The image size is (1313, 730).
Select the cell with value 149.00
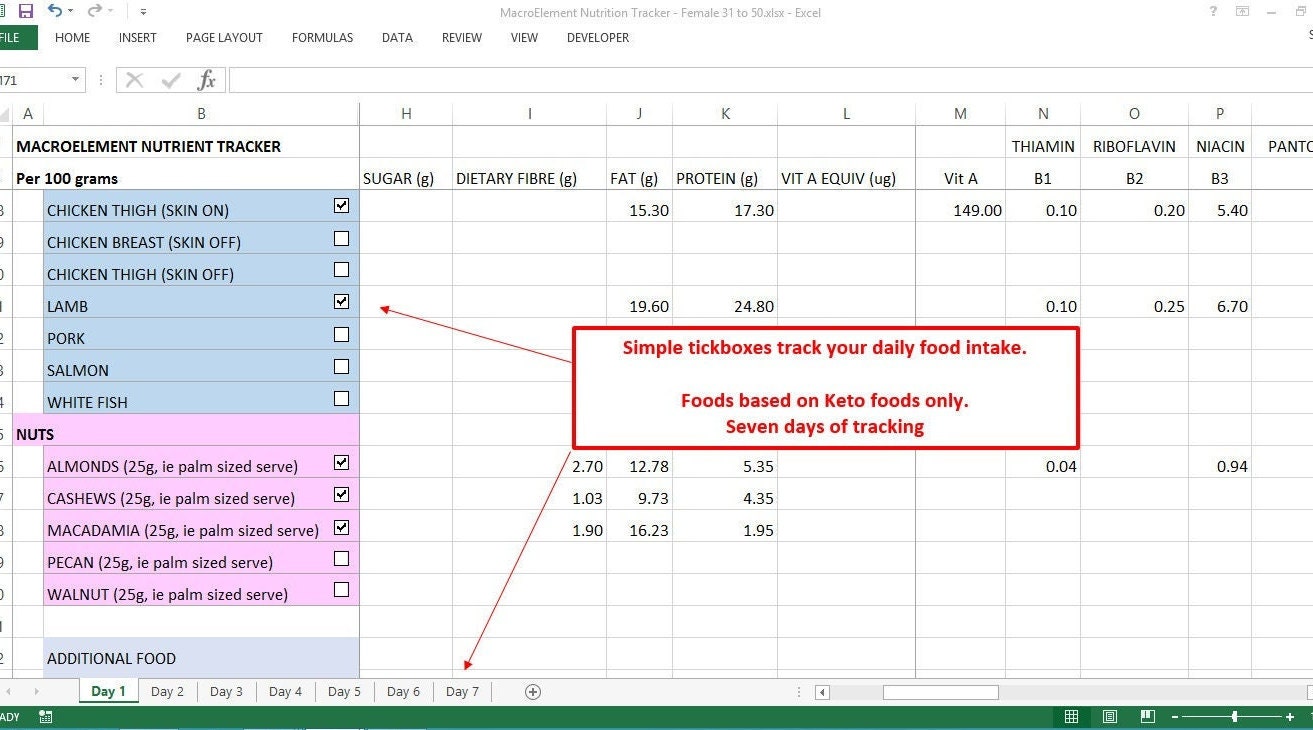point(960,210)
